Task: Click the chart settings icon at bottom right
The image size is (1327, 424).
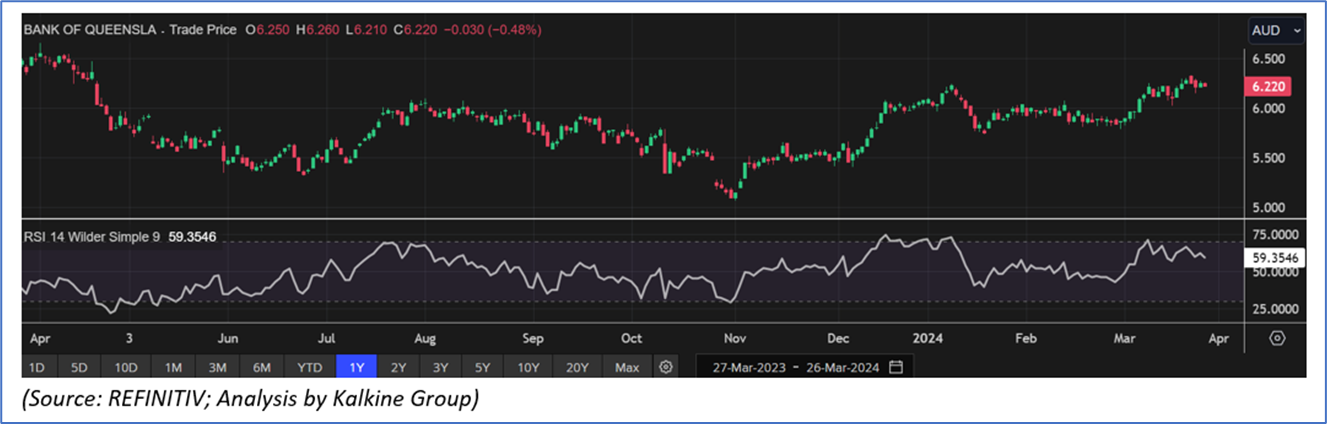Action: (x=1277, y=337)
